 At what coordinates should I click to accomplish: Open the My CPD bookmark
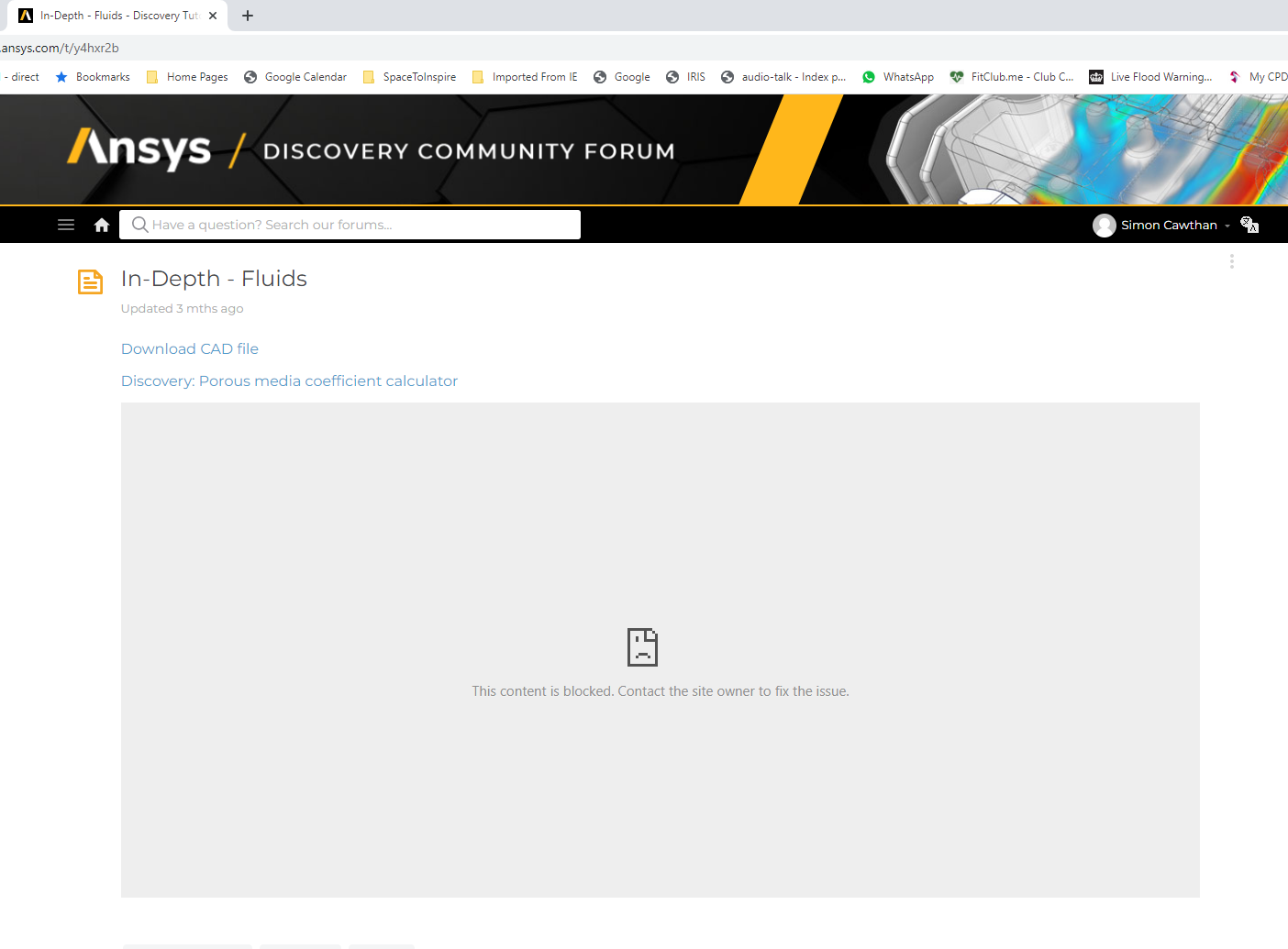(1259, 77)
